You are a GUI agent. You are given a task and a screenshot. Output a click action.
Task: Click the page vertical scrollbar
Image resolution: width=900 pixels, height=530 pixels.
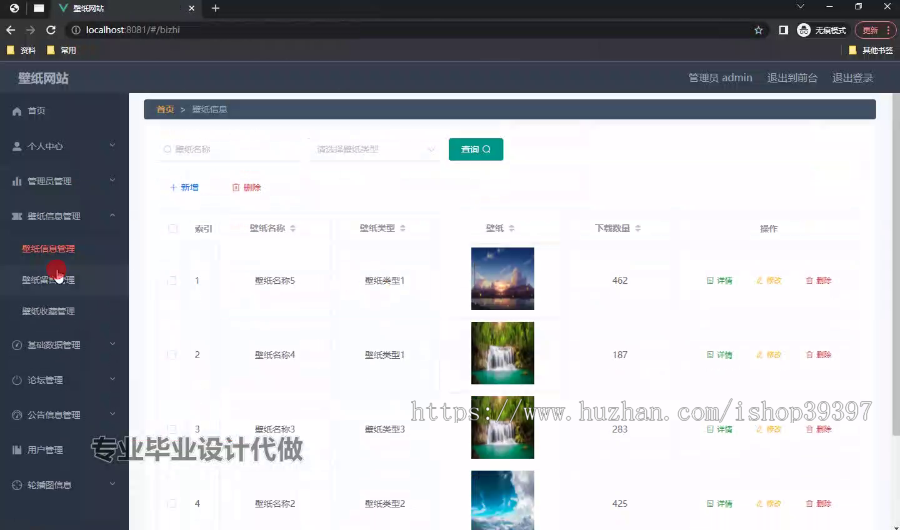(895, 264)
